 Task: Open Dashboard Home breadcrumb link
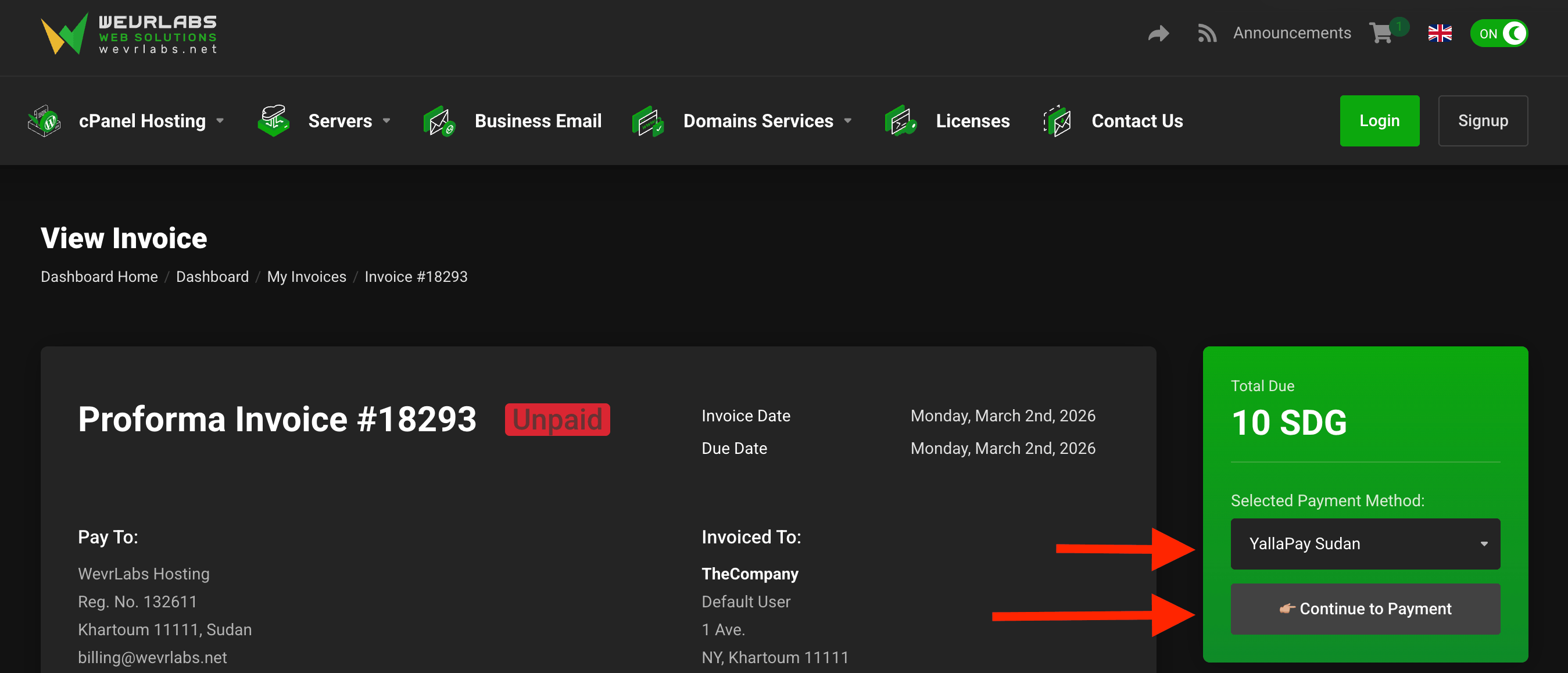99,277
